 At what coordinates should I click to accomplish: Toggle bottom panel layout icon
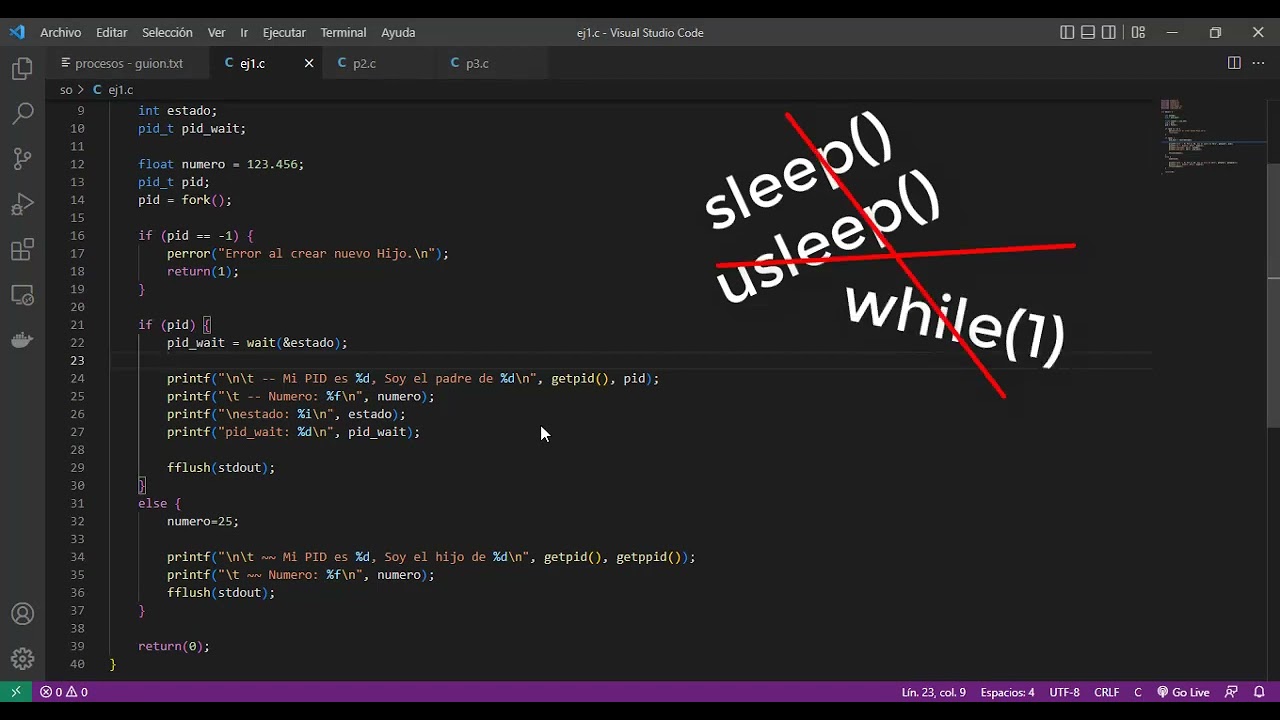tap(1088, 32)
